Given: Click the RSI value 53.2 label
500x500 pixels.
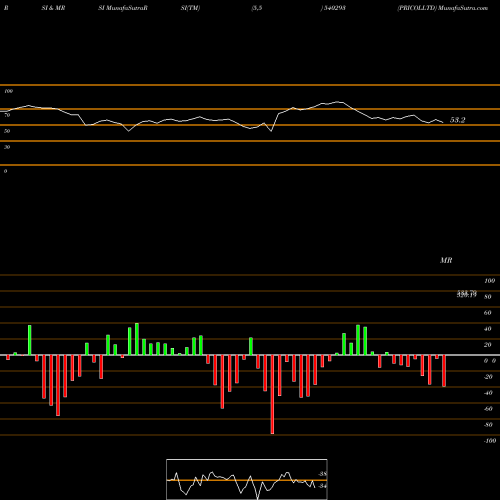Looking at the screenshot, I should click(457, 120).
